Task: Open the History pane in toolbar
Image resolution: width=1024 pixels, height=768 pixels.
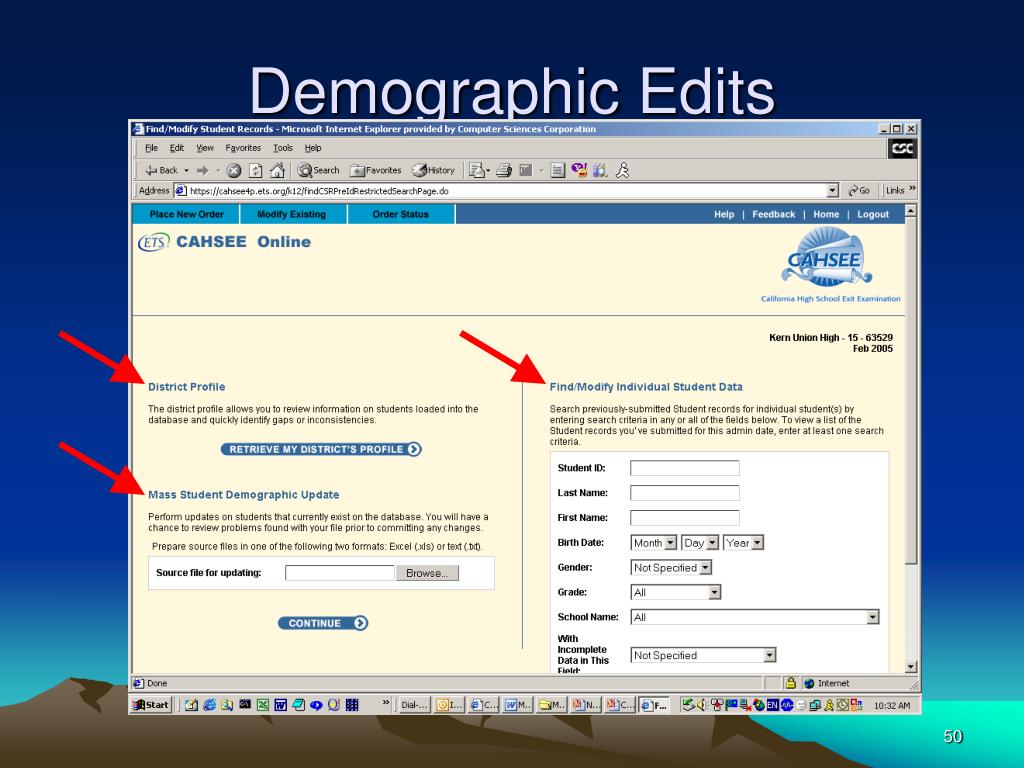Action: point(433,170)
